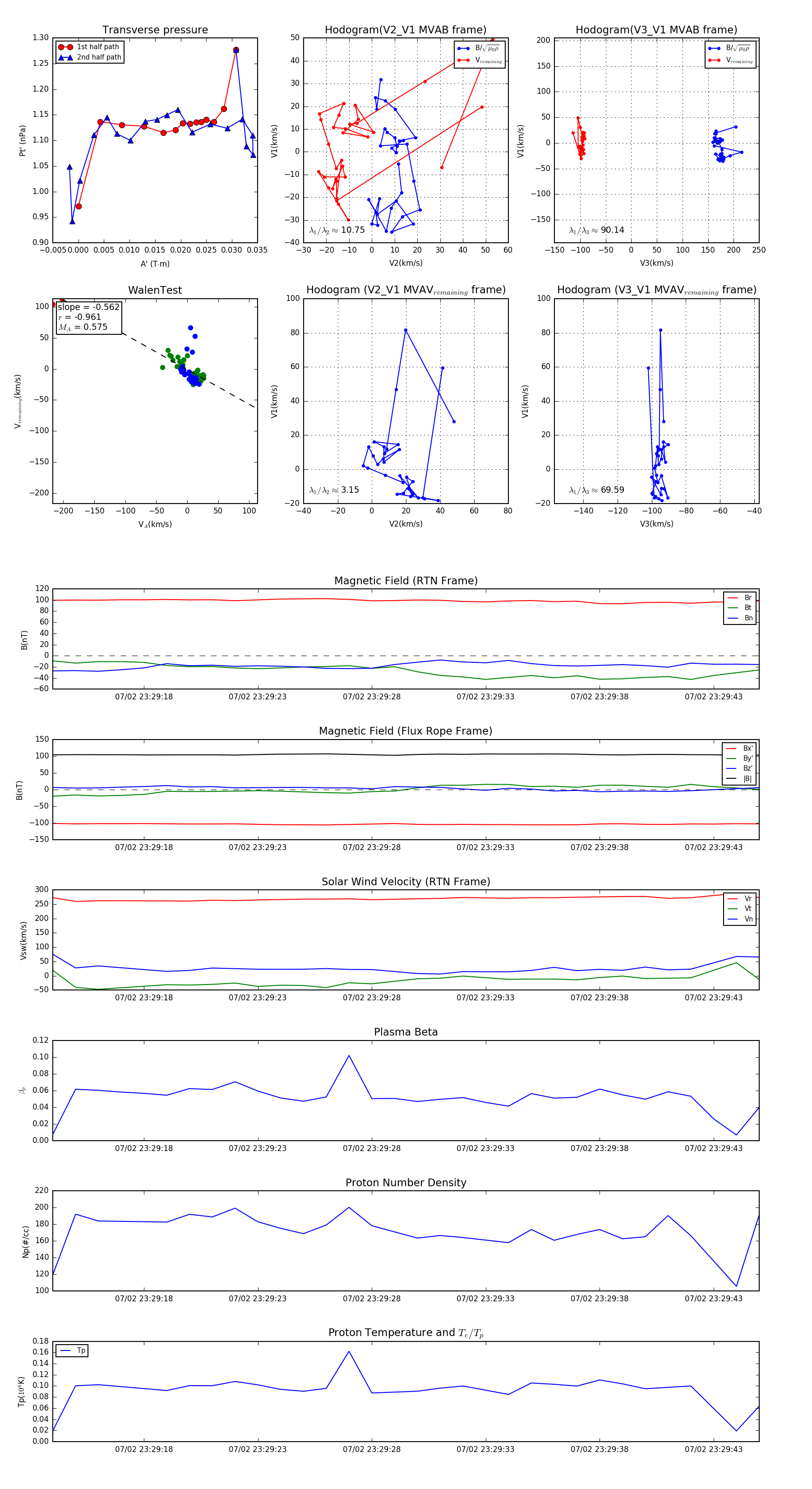
Task: Click the red Br legend line swatch
Action: [733, 598]
